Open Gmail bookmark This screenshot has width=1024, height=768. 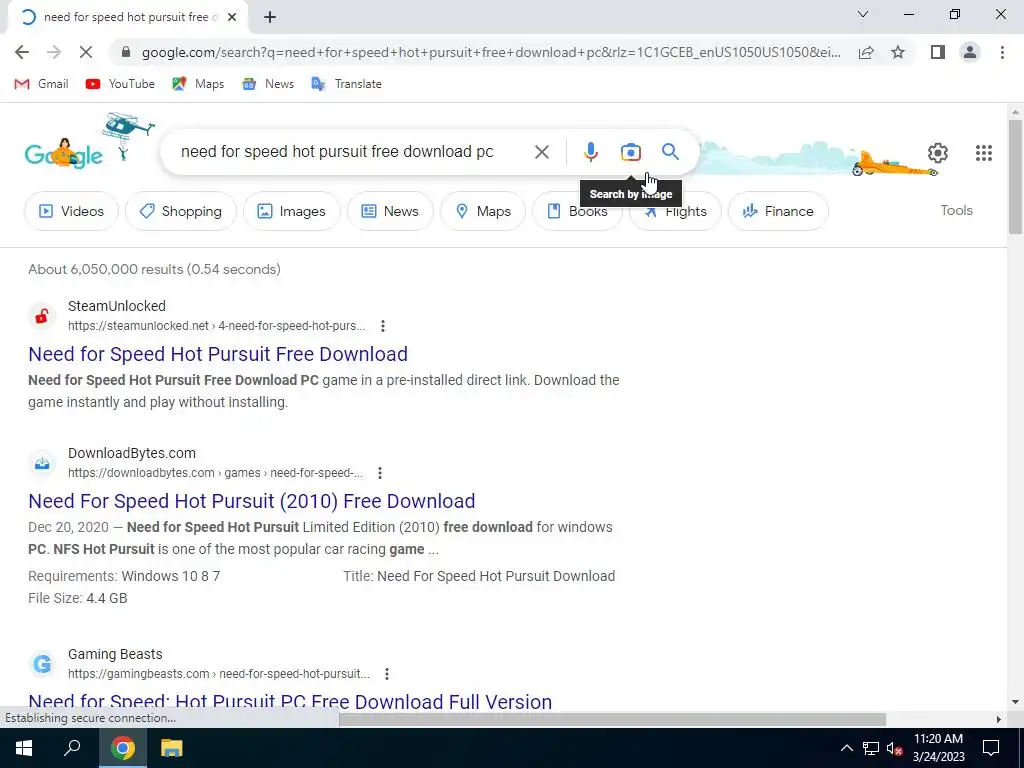click(41, 84)
